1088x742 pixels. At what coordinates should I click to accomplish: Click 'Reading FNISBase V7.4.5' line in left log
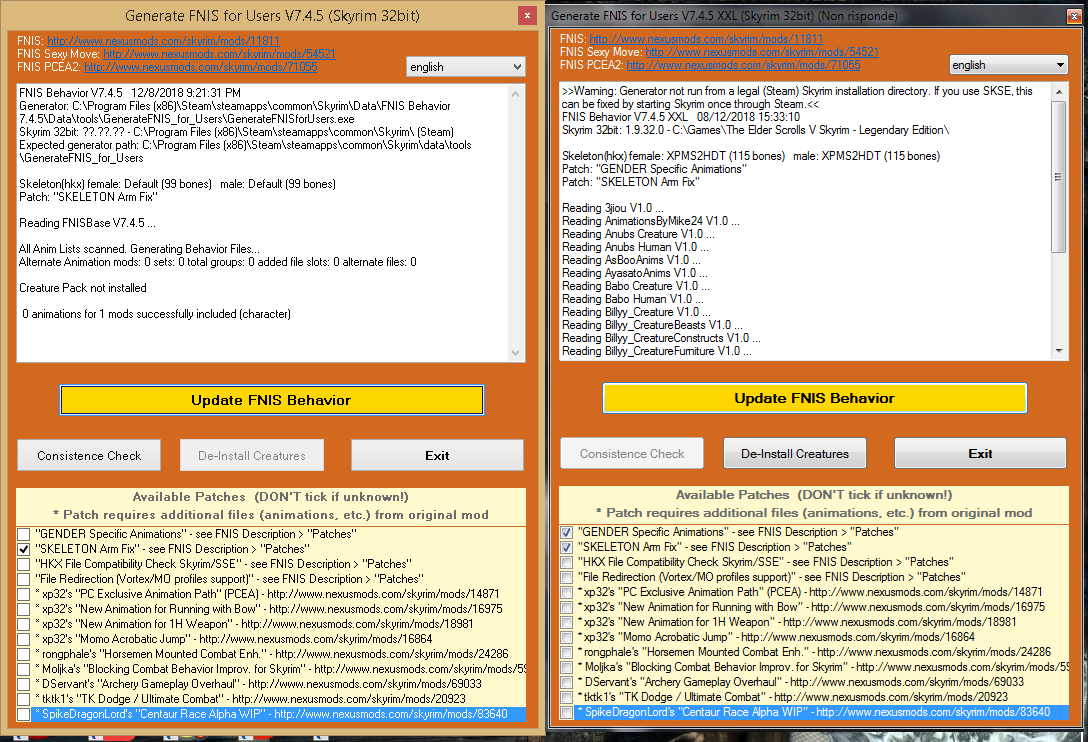tap(87, 223)
